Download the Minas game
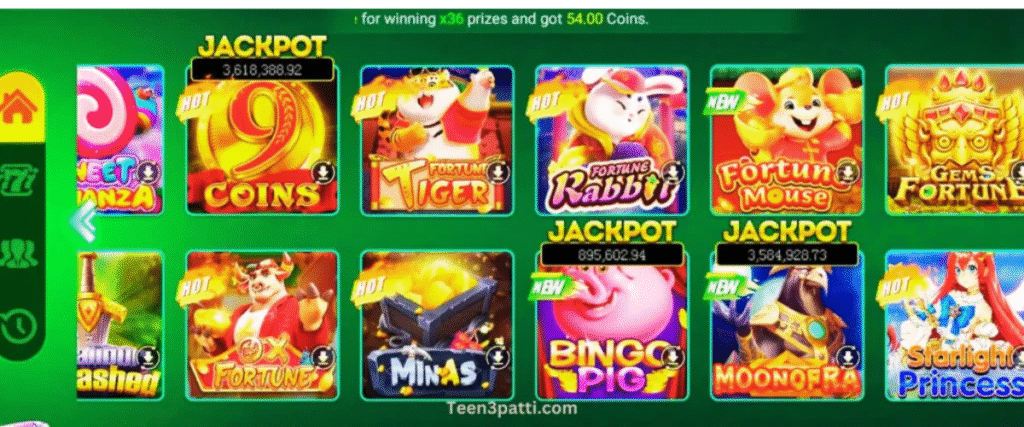The width and height of the screenshot is (1024, 427). 498,357
